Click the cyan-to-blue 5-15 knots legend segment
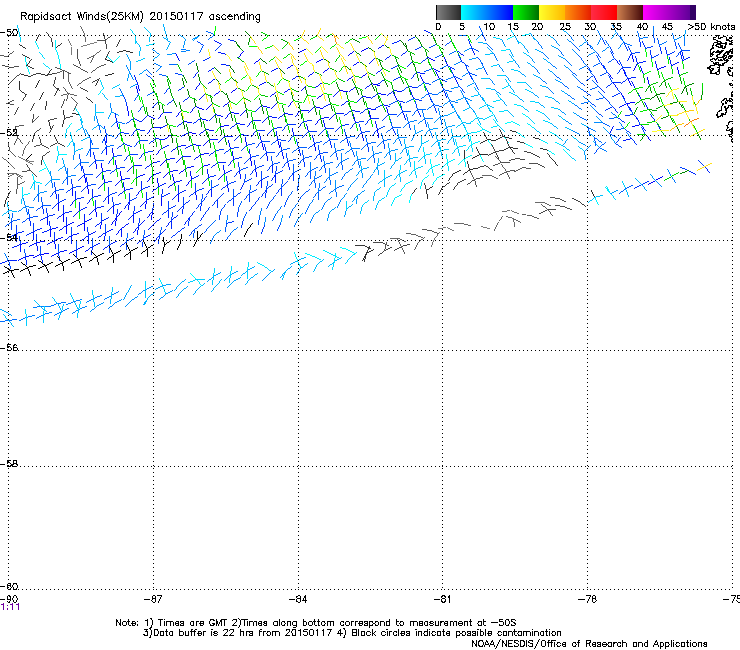The width and height of the screenshot is (740, 650). (x=487, y=12)
